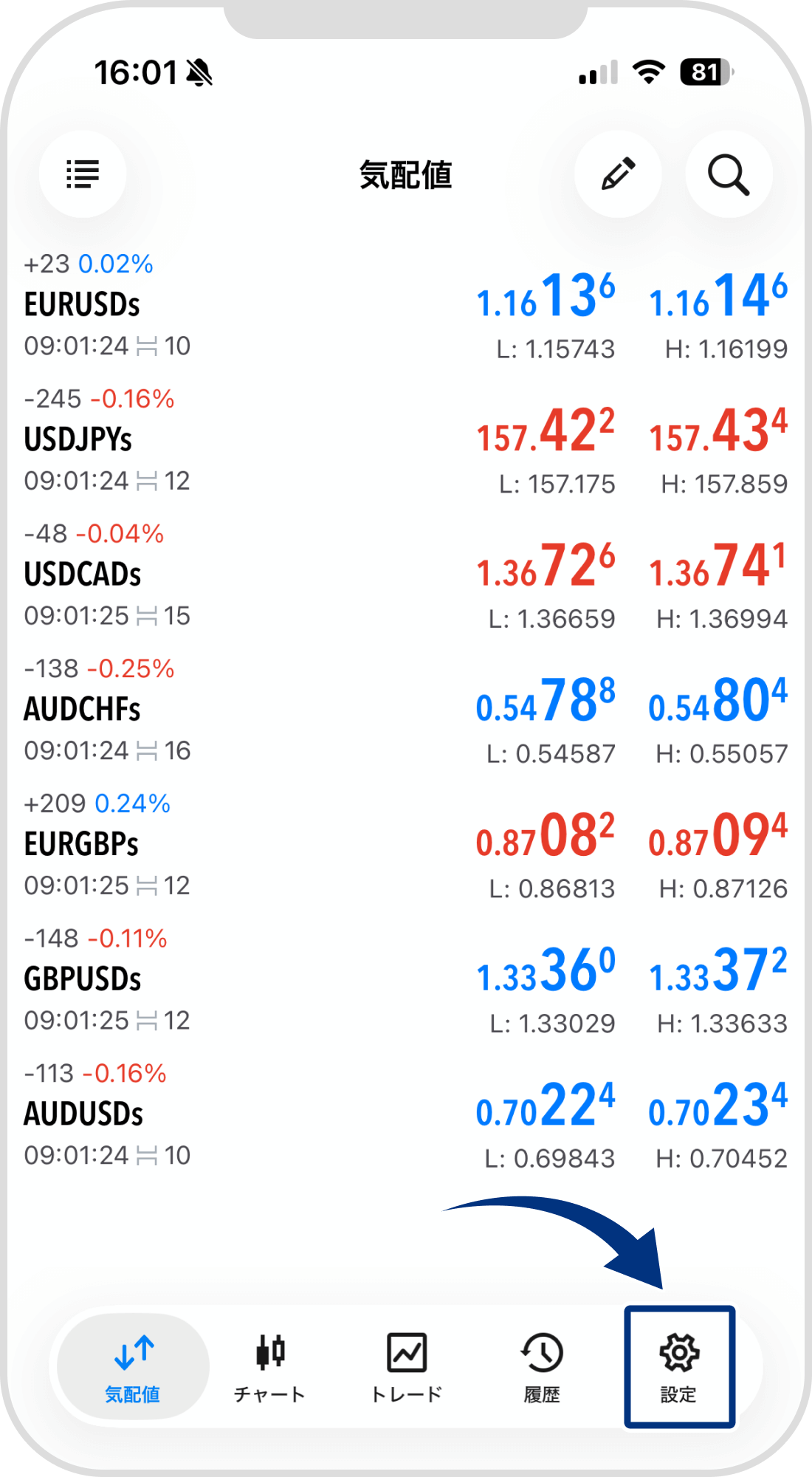
Task: Switch to the トレード tab label
Action: (407, 1394)
